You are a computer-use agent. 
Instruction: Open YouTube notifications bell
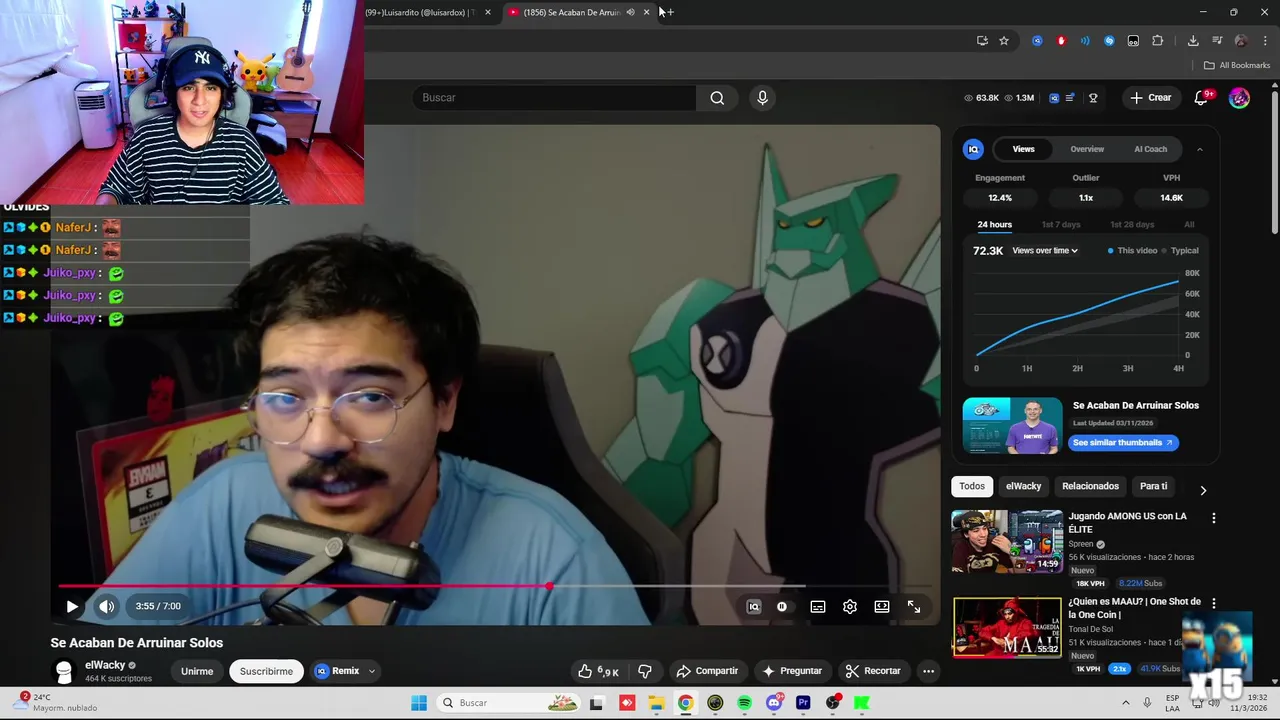pyautogui.click(x=1201, y=98)
